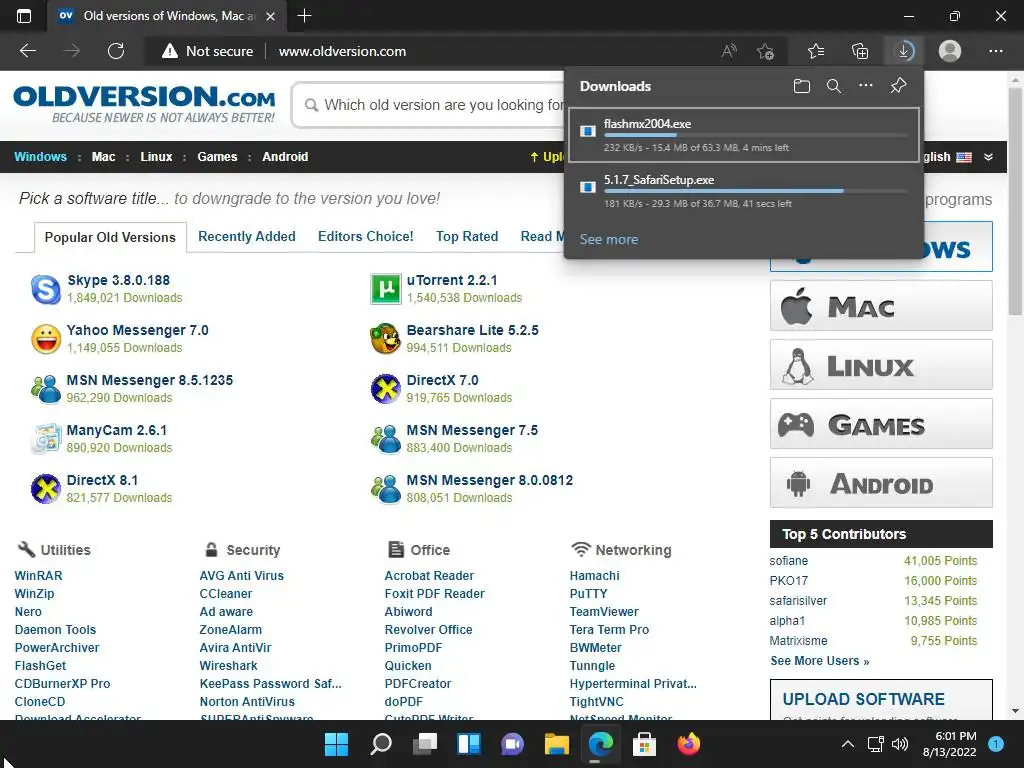Add this page to favorites star
This screenshot has width=1024, height=768.
click(x=765, y=51)
